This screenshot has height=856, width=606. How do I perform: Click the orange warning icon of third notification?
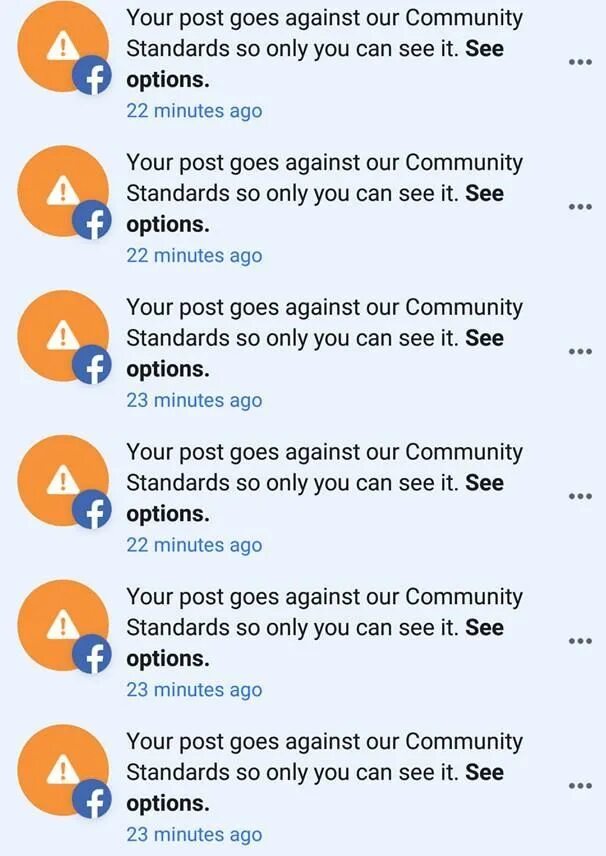point(63,336)
